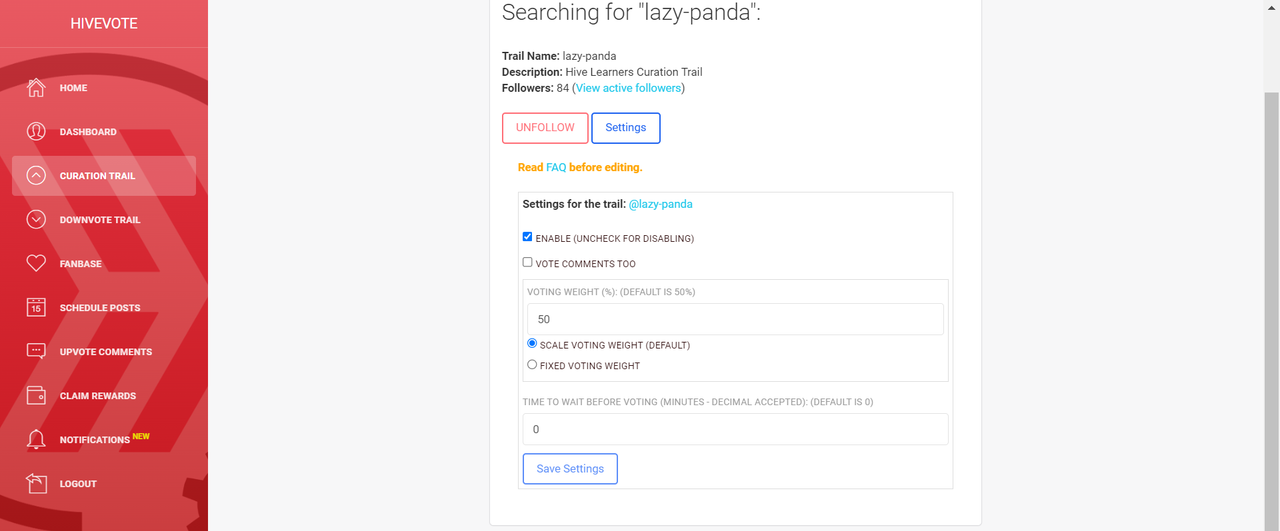
Task: Enable Vote Comments Too checkbox
Action: pyautogui.click(x=528, y=262)
